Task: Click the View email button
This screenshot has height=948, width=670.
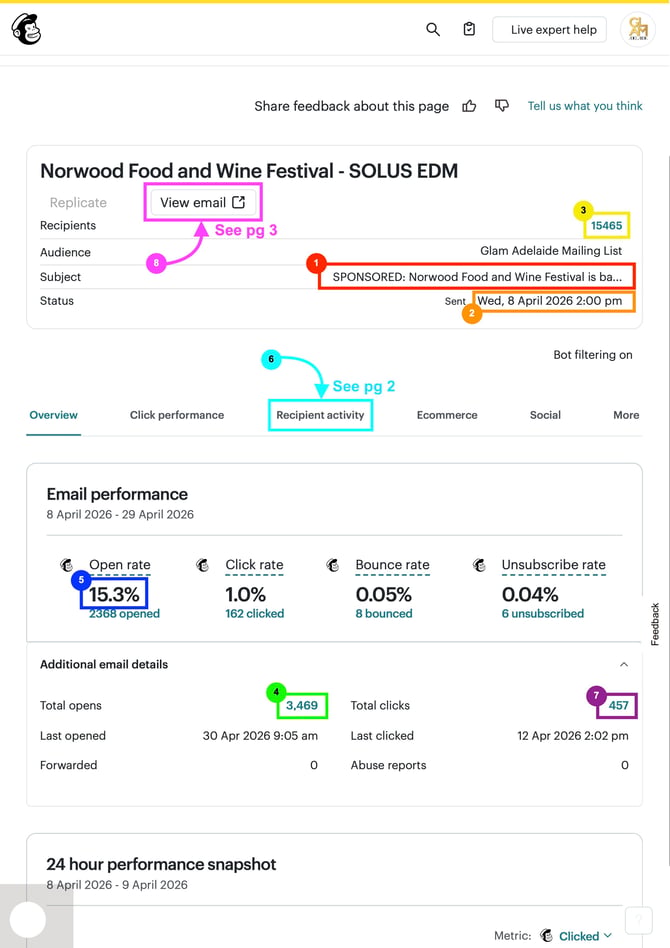Action: [x=203, y=203]
